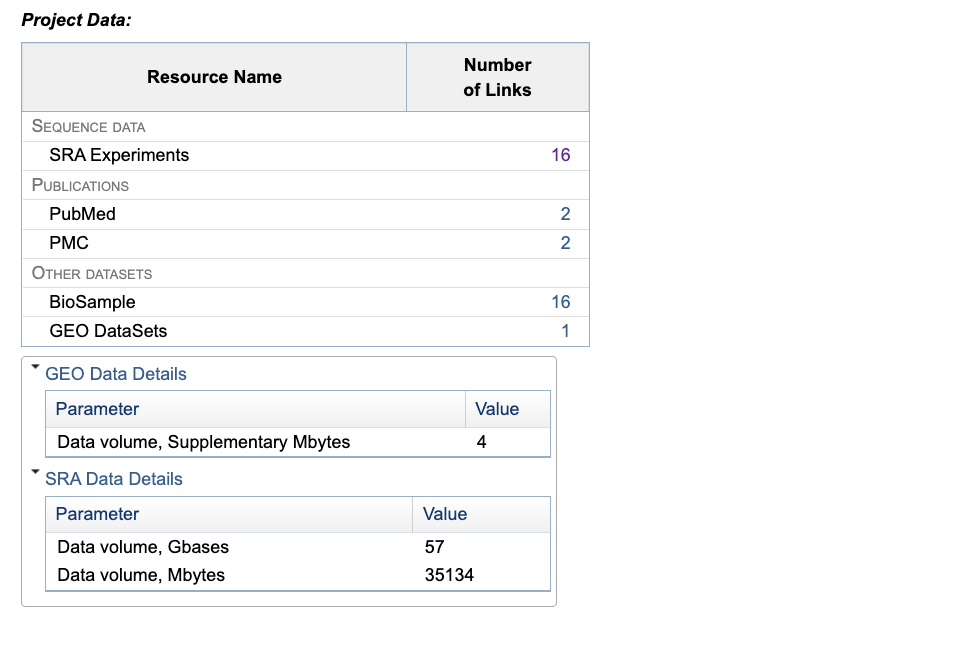Open the BioSample link count 16
This screenshot has height=661, width=979.
pyautogui.click(x=560, y=302)
